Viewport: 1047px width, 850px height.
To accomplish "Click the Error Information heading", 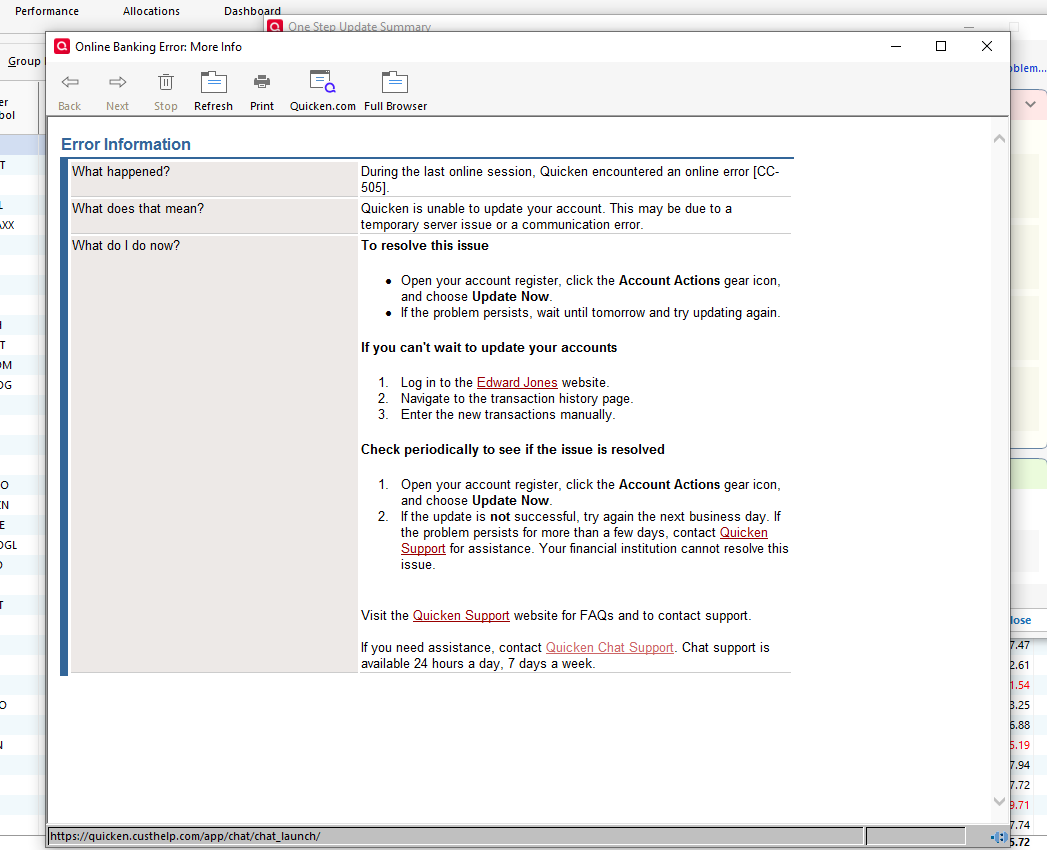I will [126, 144].
